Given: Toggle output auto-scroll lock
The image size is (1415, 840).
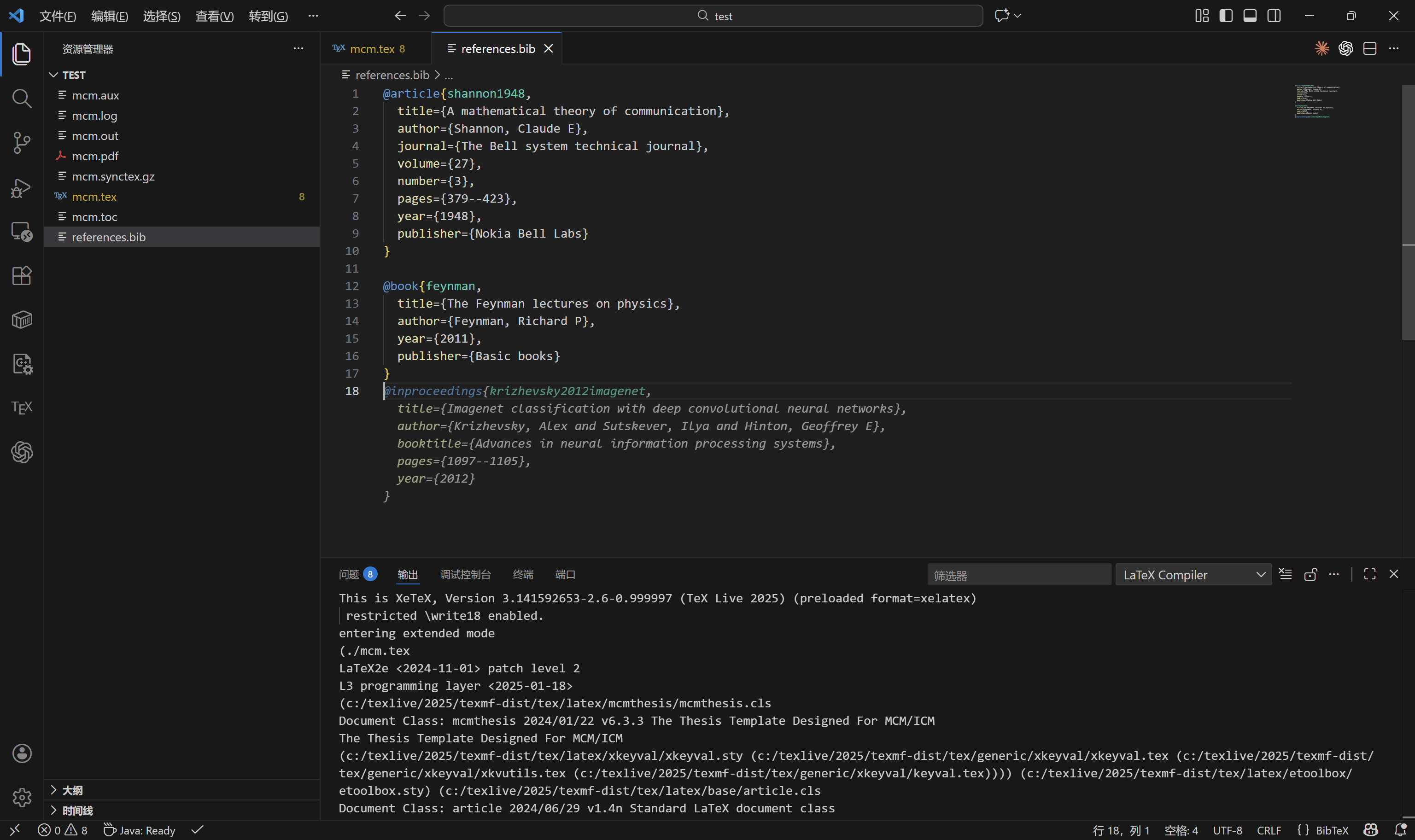Looking at the screenshot, I should pyautogui.click(x=1310, y=575).
